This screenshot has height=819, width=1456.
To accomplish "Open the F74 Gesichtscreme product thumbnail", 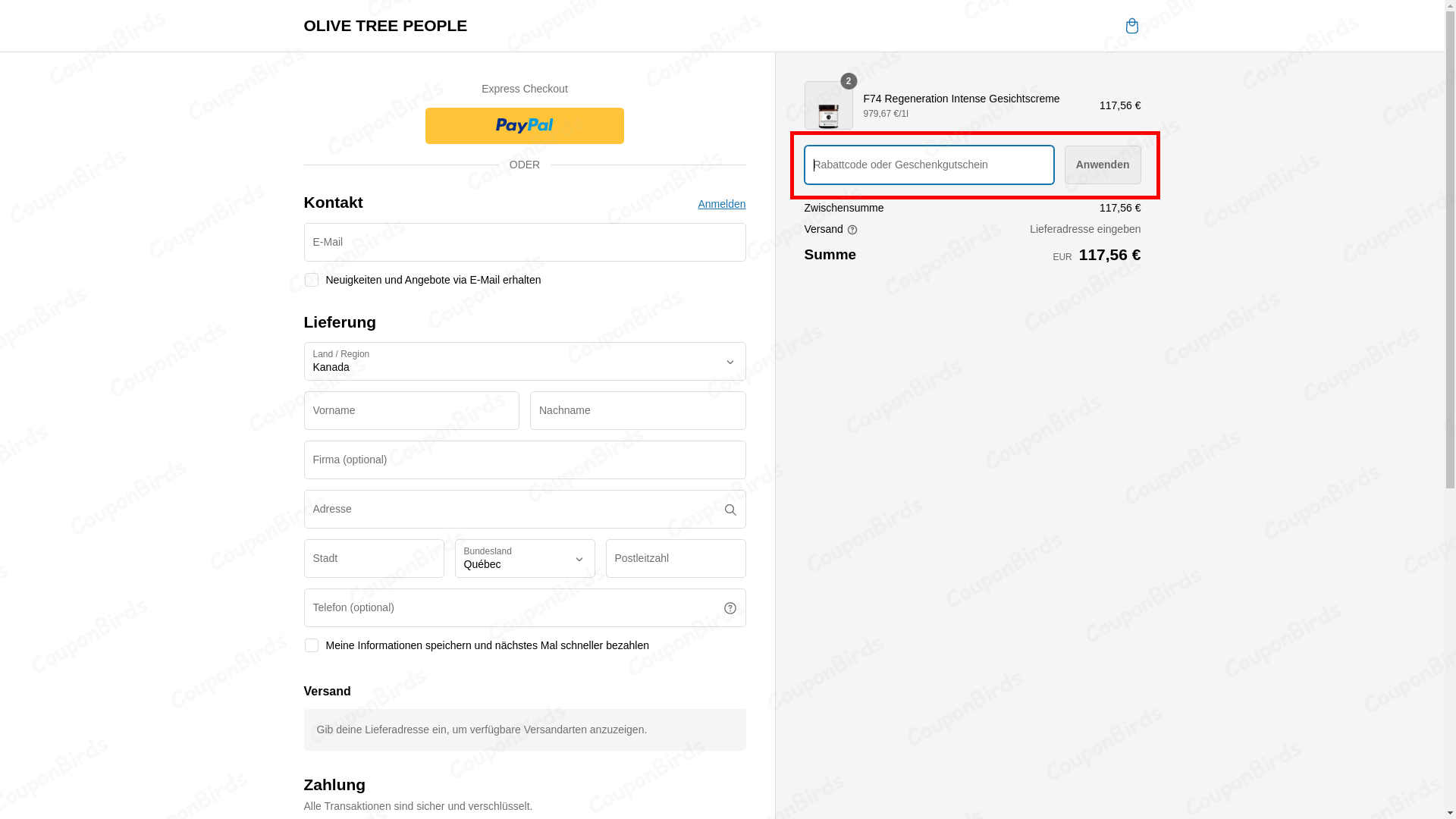I will [828, 105].
